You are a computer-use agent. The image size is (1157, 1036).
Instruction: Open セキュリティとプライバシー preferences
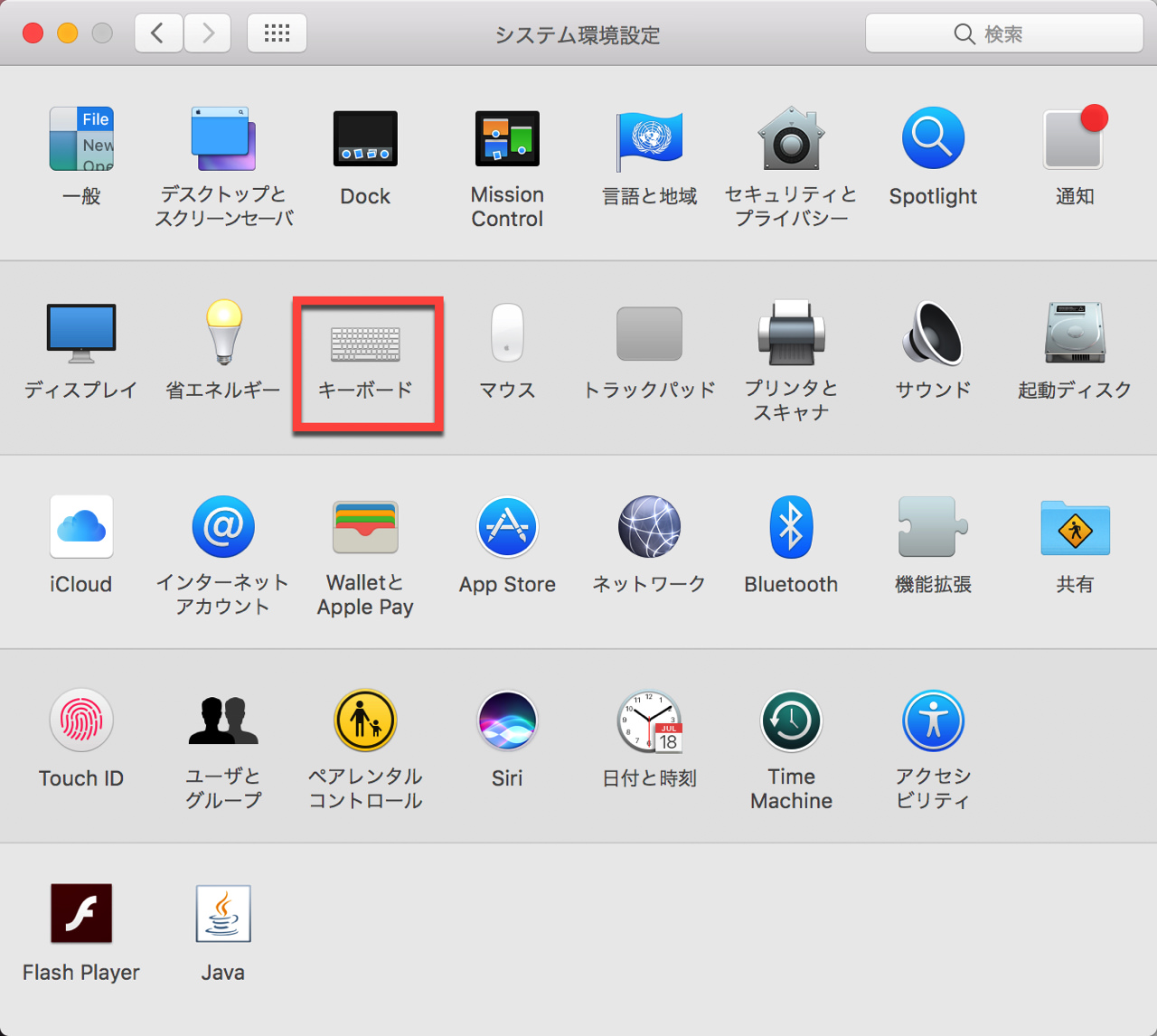click(791, 139)
